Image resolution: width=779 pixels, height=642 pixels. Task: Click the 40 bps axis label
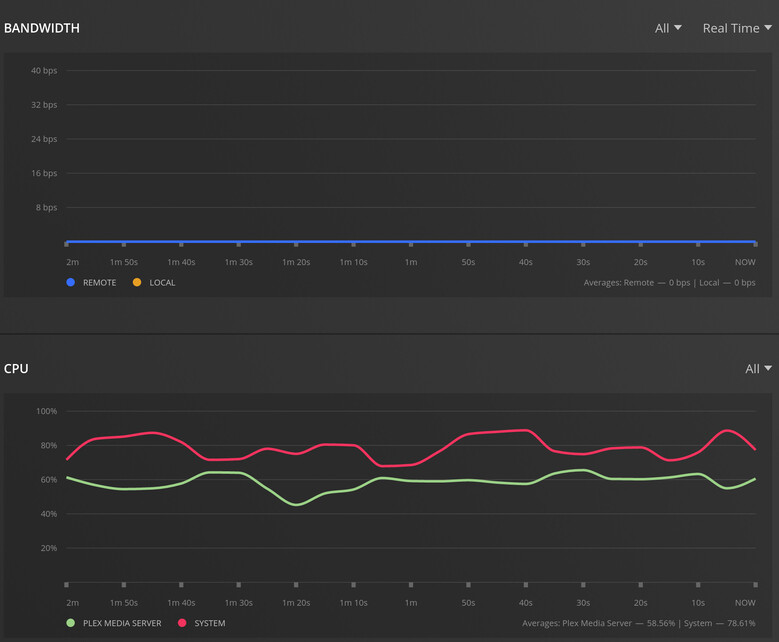coord(44,71)
